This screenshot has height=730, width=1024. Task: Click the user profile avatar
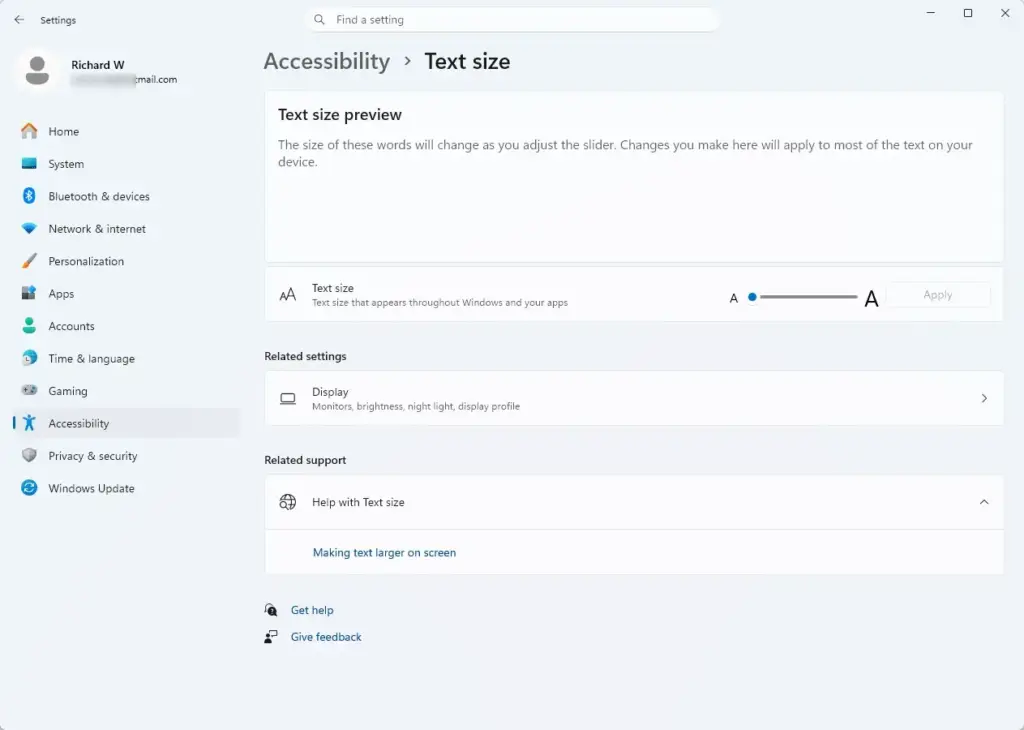point(37,71)
